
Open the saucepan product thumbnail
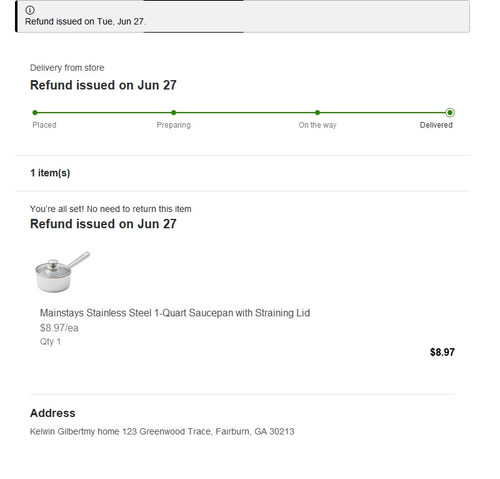[62, 272]
